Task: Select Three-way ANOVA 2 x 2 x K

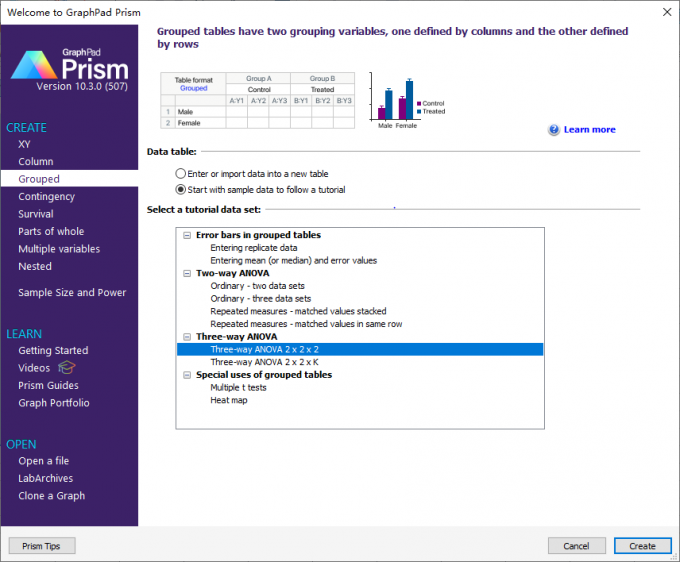Action: point(265,362)
